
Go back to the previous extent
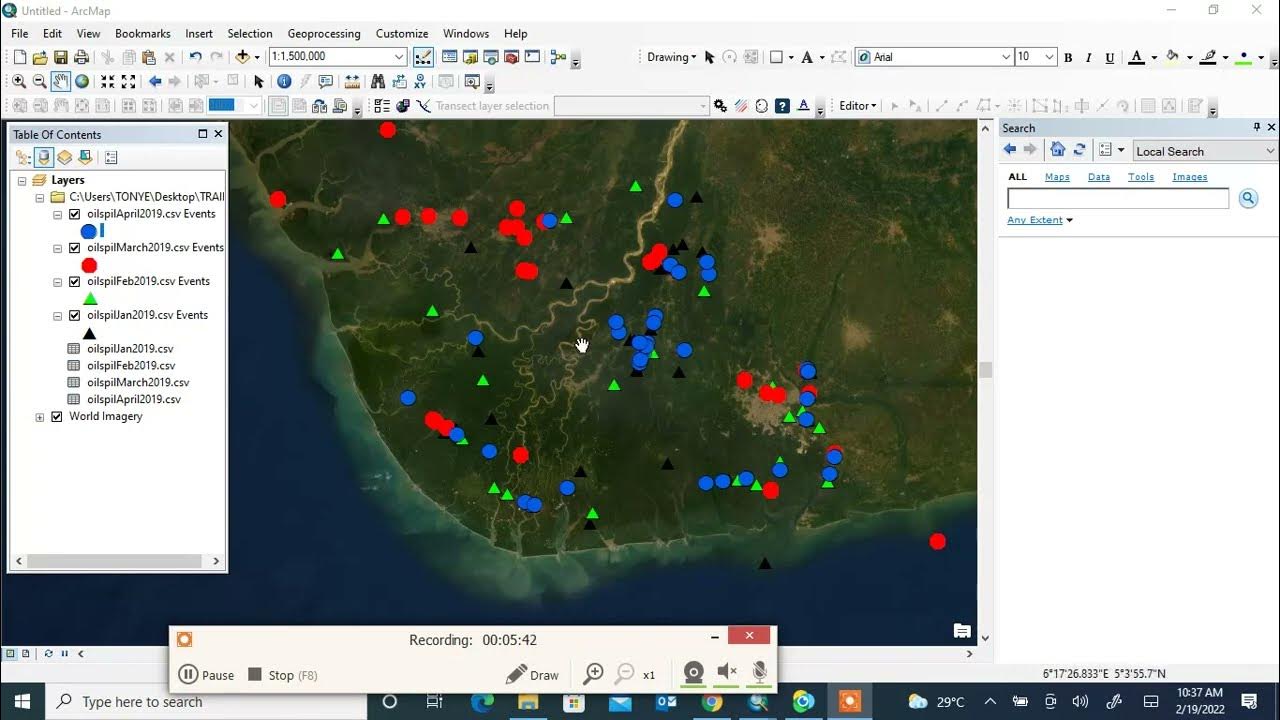[155, 82]
